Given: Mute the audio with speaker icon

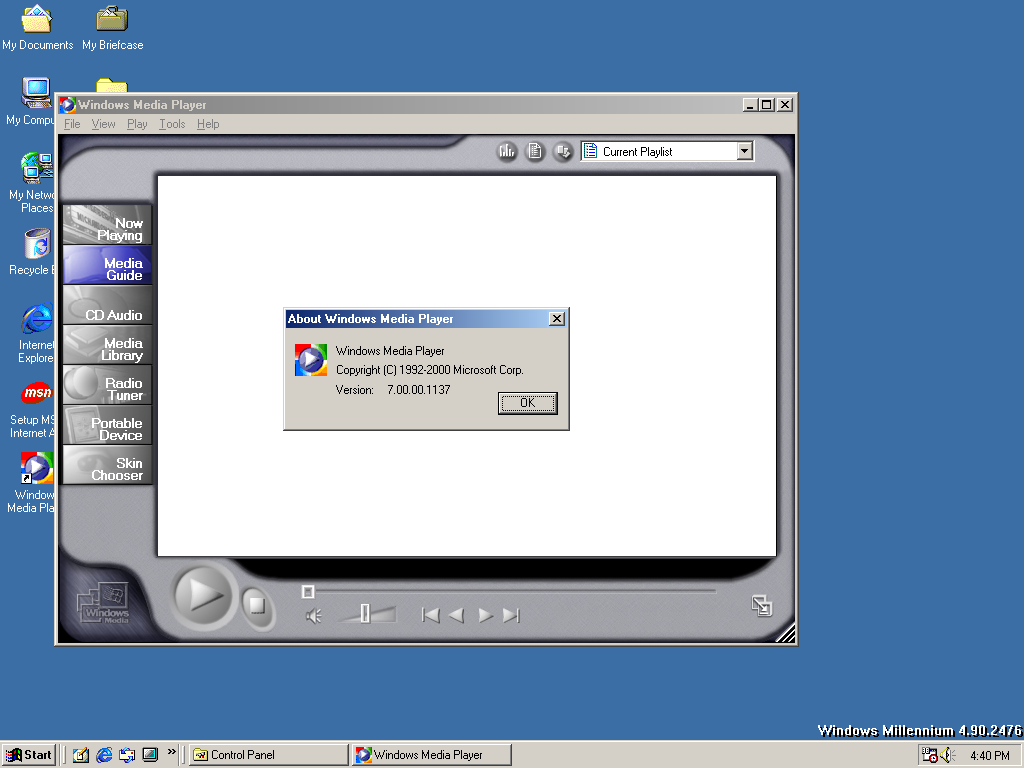Looking at the screenshot, I should [x=314, y=615].
